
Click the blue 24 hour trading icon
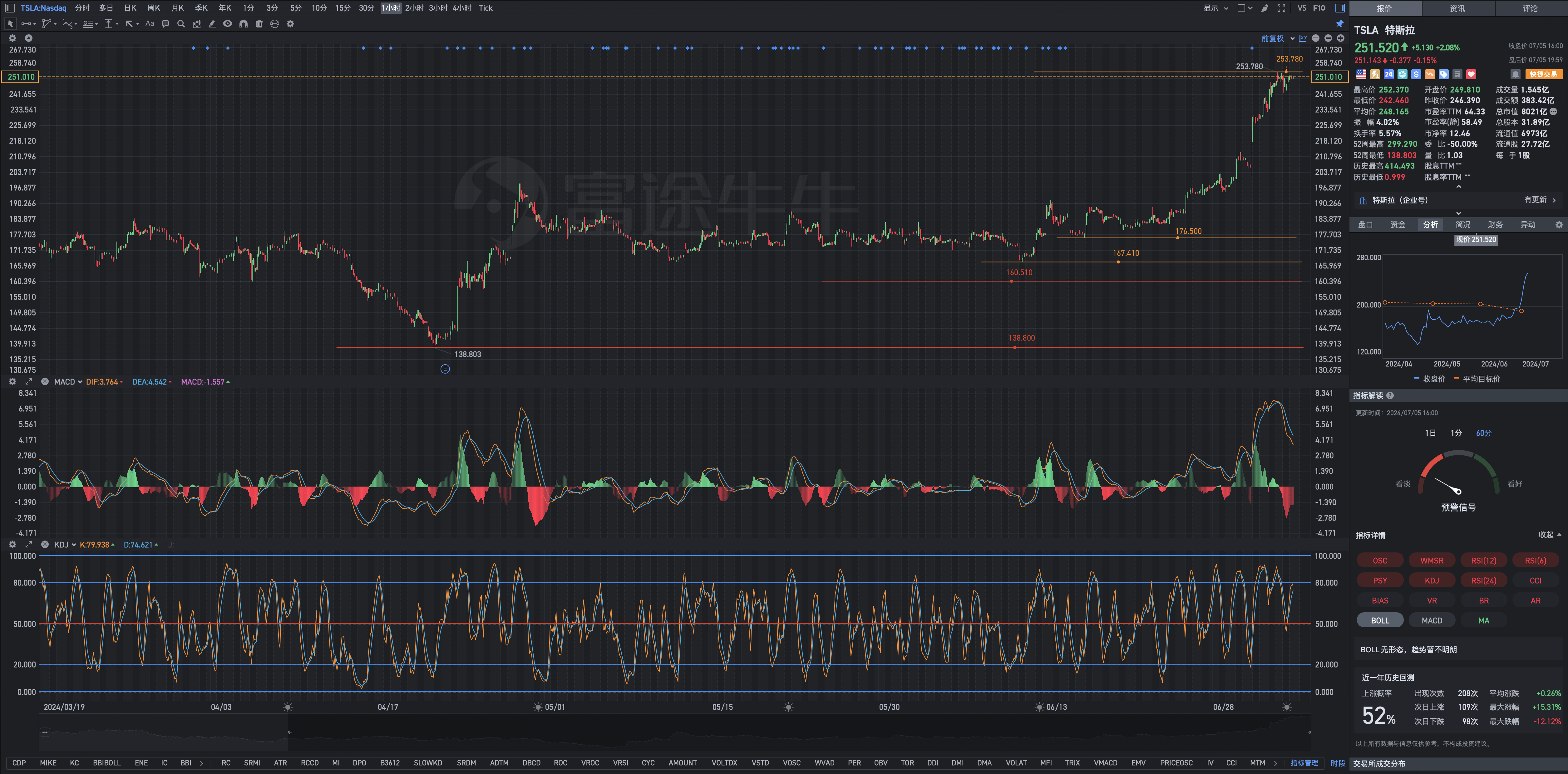1388,74
